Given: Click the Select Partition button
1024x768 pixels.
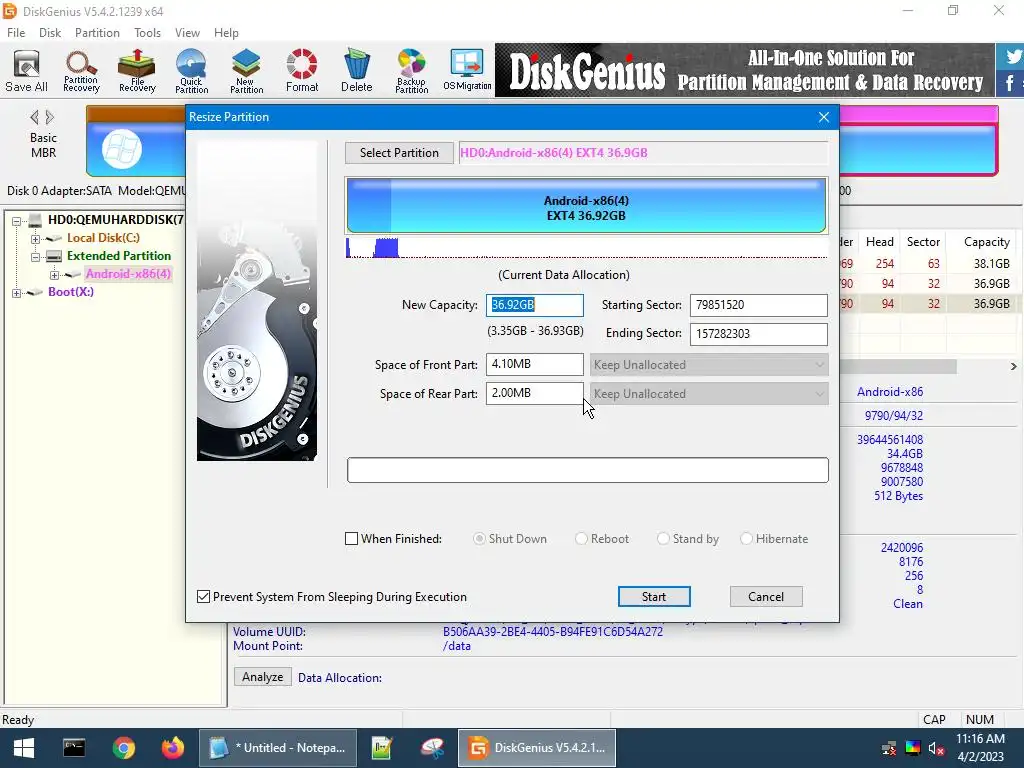Looking at the screenshot, I should (x=399, y=153).
